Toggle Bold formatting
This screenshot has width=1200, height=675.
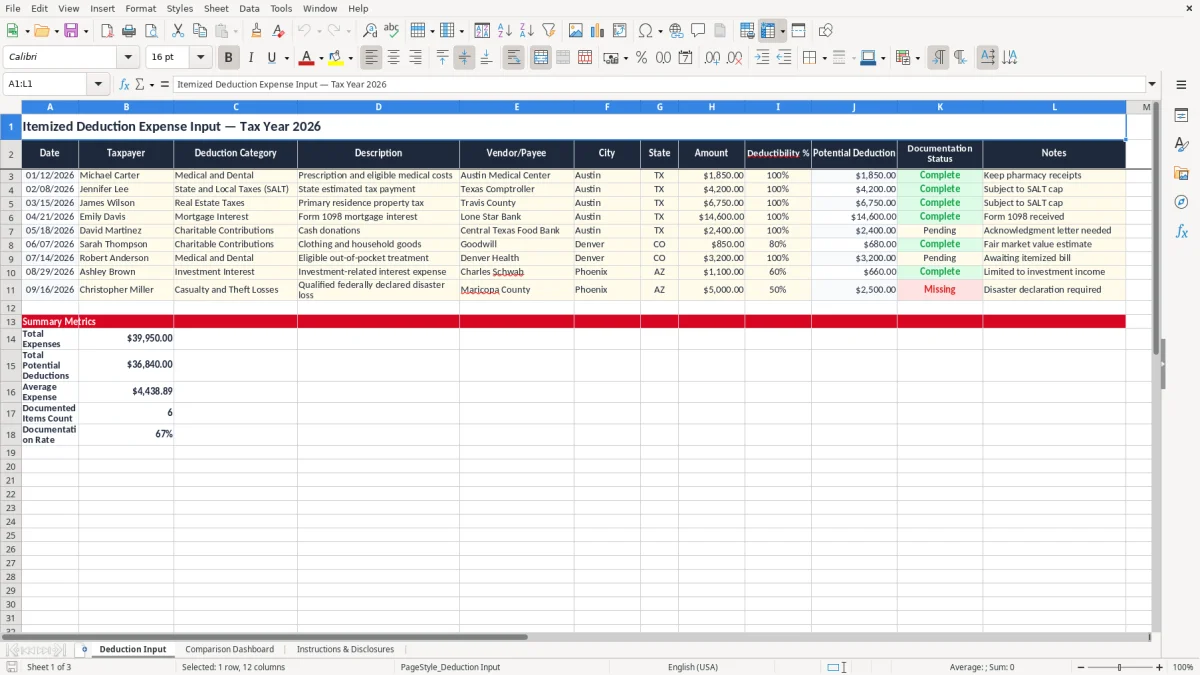[x=228, y=58]
